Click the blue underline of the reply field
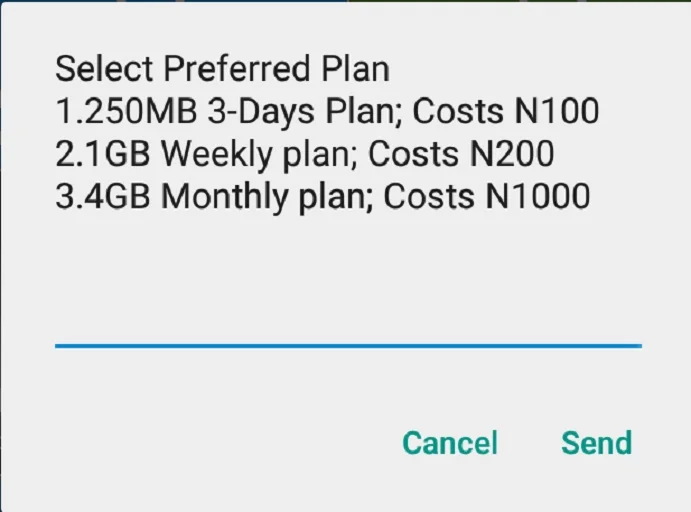This screenshot has height=512, width=691. (x=348, y=346)
